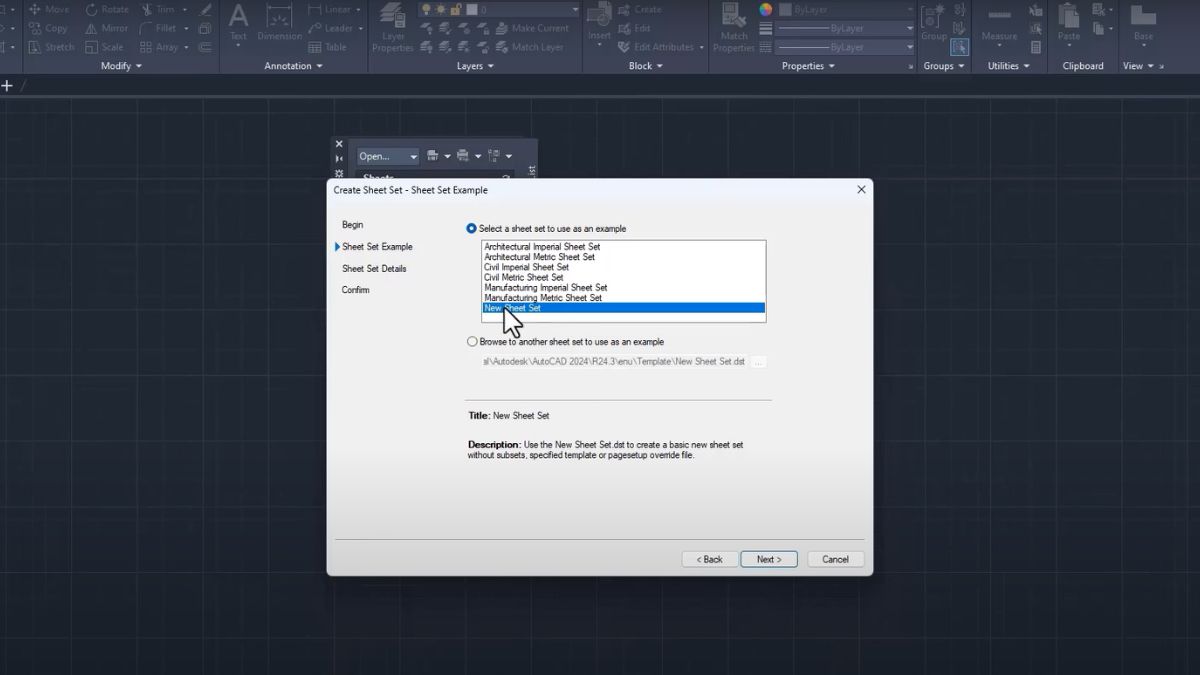Expand the Annotation panel
1200x675 pixels.
point(293,66)
